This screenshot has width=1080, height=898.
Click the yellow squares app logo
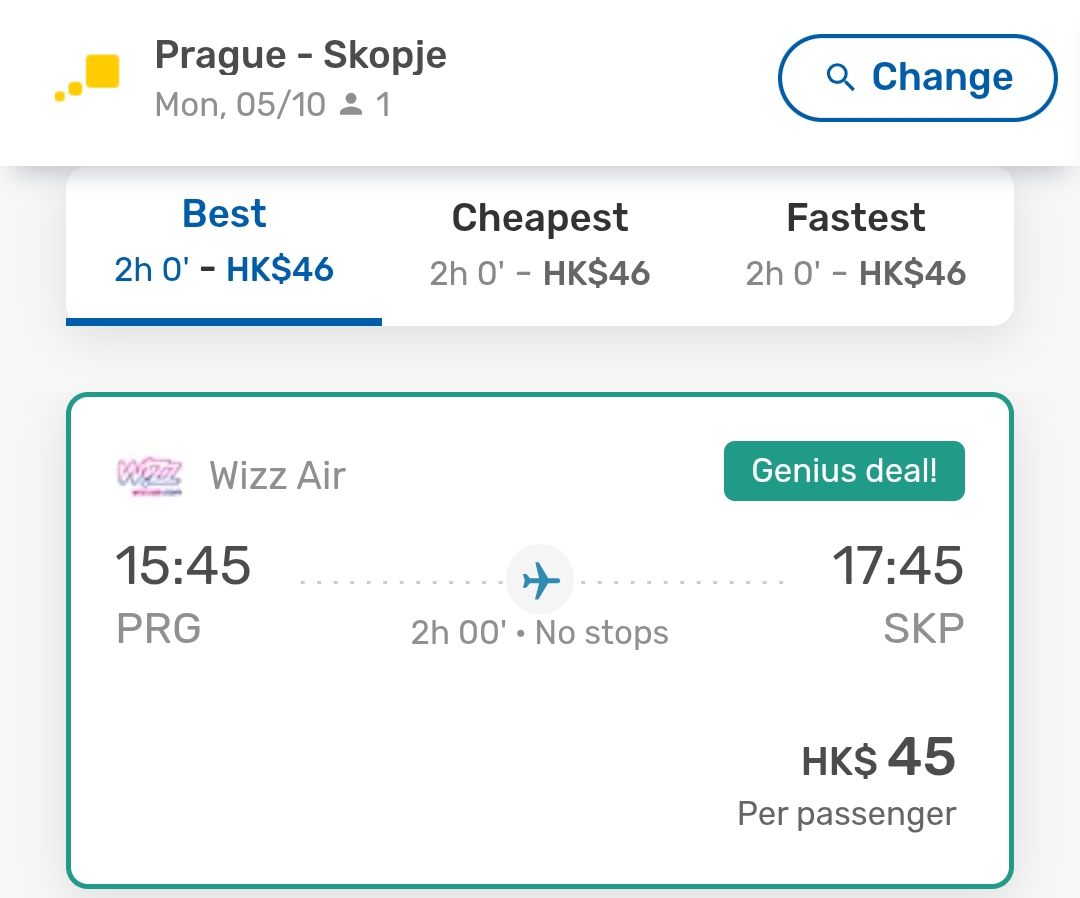coord(87,78)
